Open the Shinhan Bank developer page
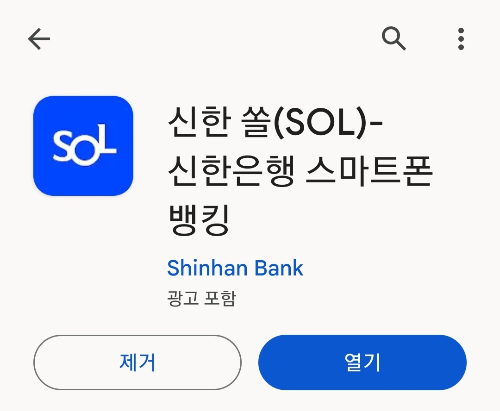 [235, 268]
